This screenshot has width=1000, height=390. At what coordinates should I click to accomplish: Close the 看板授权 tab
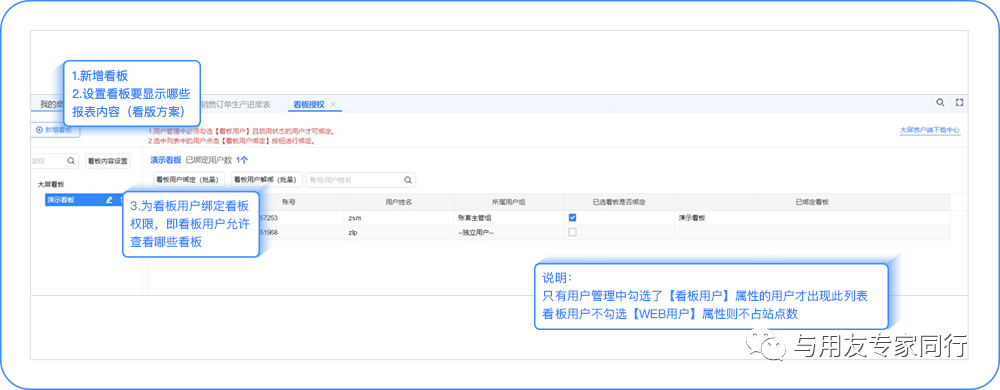tap(333, 105)
